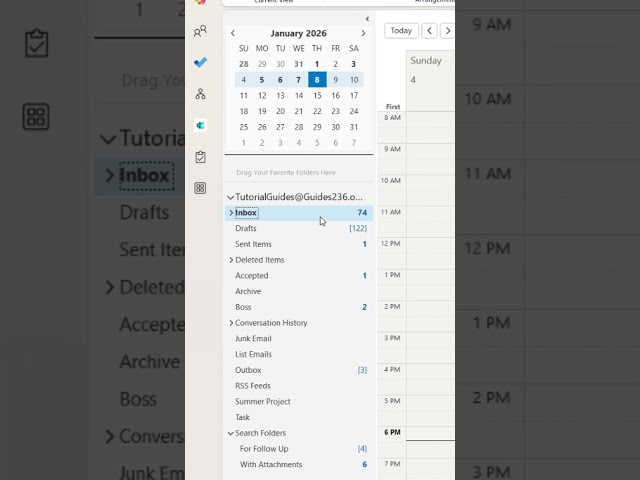
Task: Select January 31 in mini calendar
Action: pyautogui.click(x=354, y=127)
